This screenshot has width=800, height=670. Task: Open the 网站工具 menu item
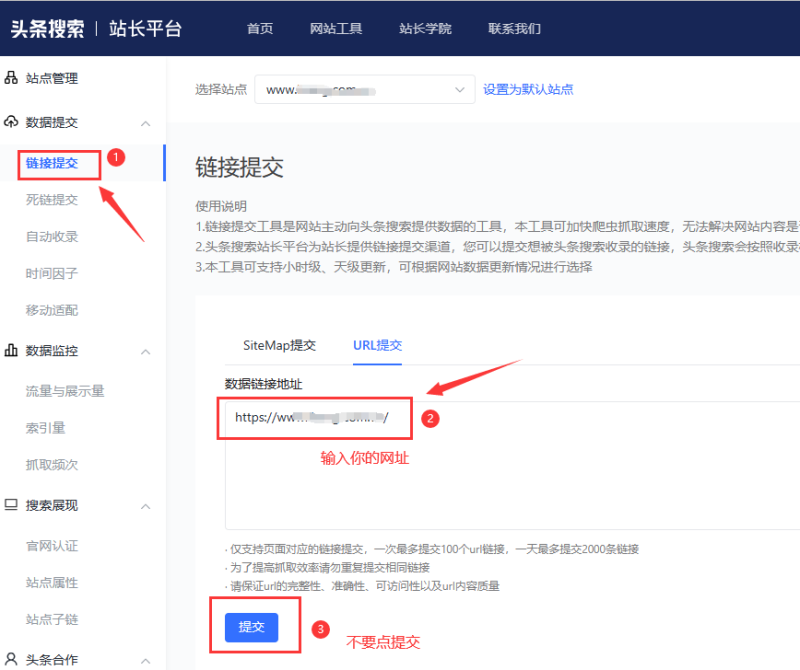(x=336, y=28)
